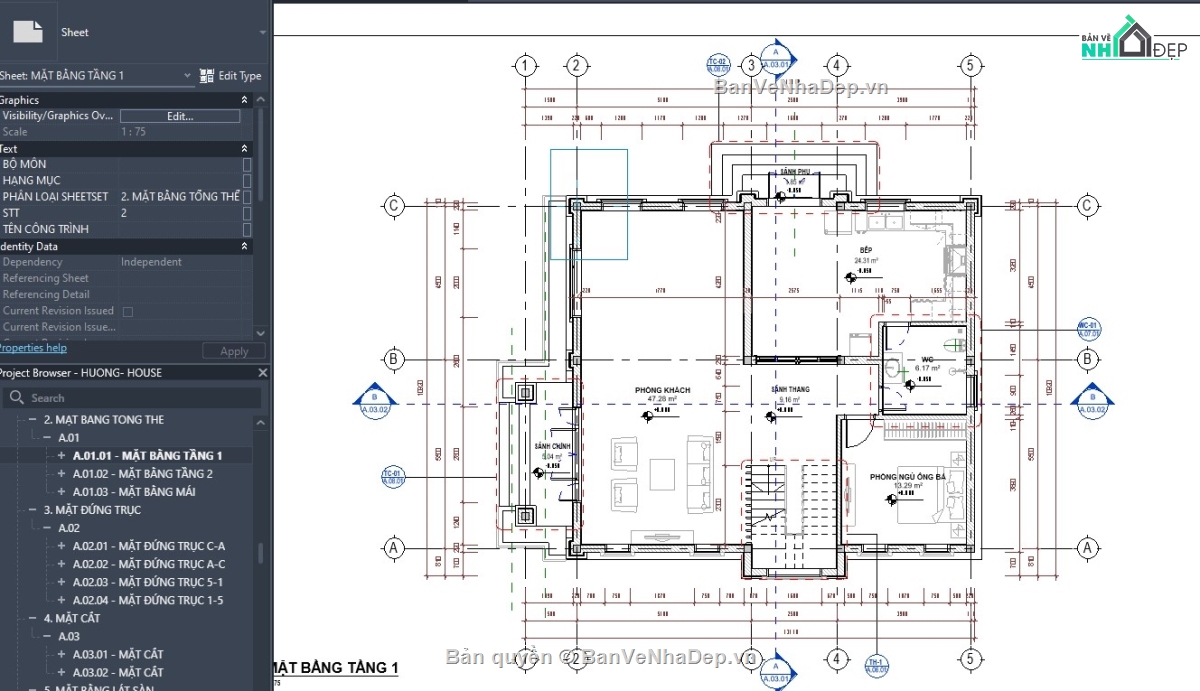The width and height of the screenshot is (1200, 691).
Task: Select grid bubble B on the left
Action: click(x=393, y=359)
